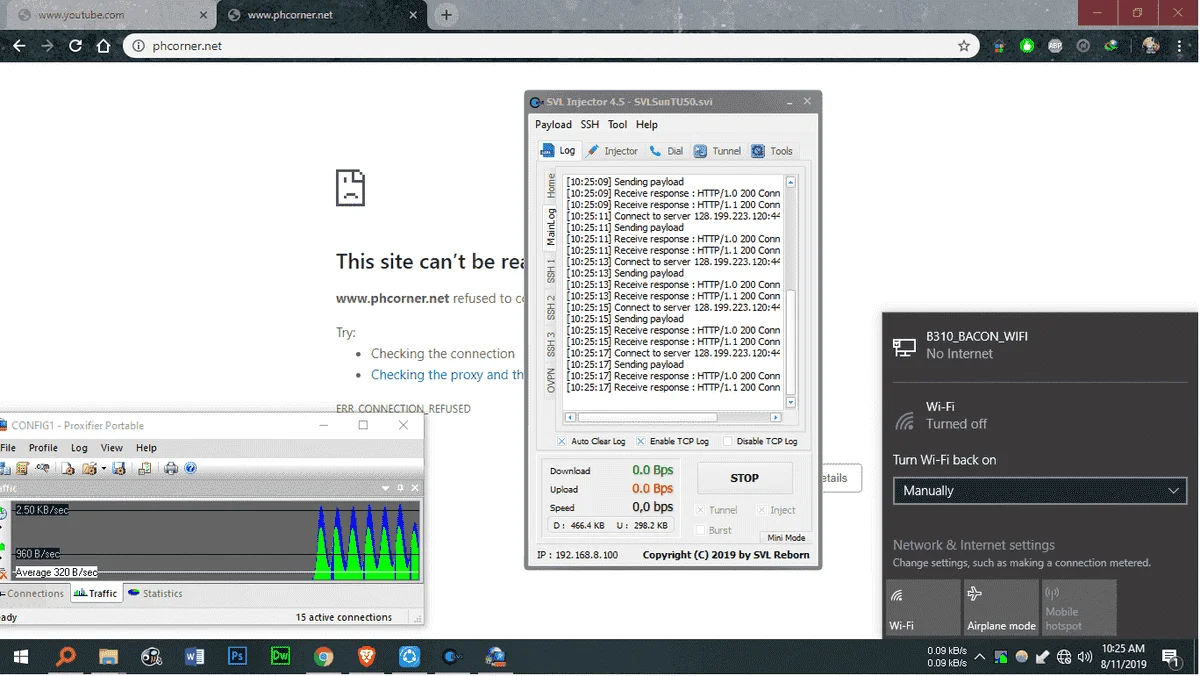1200x676 pixels.
Task: Open the AdBlock Plus extension
Action: tap(1055, 46)
